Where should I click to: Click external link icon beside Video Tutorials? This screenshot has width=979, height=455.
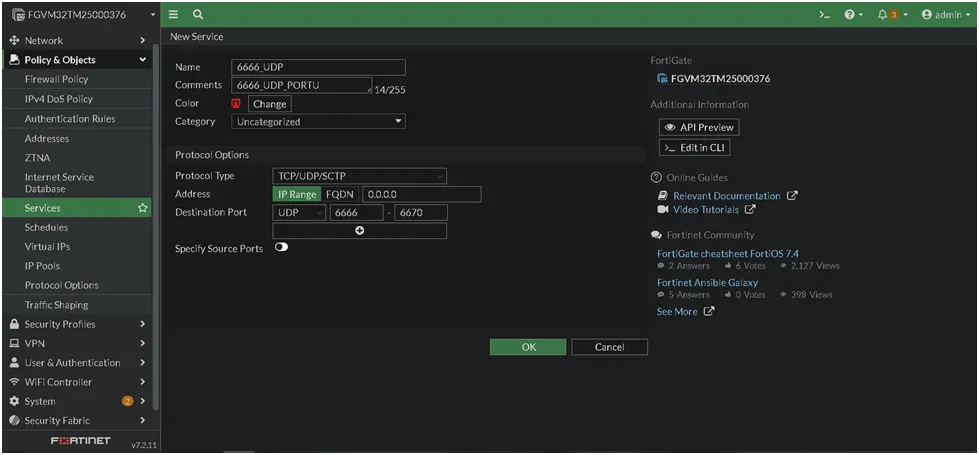[x=750, y=210]
